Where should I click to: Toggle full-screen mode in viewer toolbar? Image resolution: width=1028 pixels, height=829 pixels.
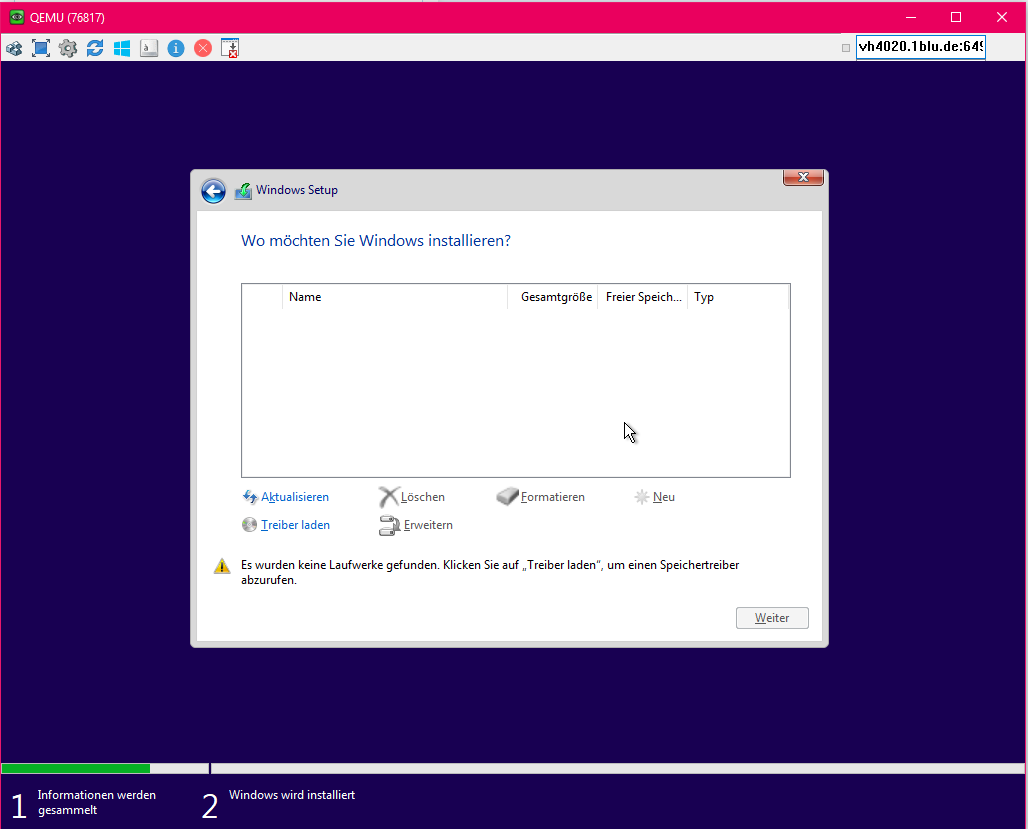[41, 49]
